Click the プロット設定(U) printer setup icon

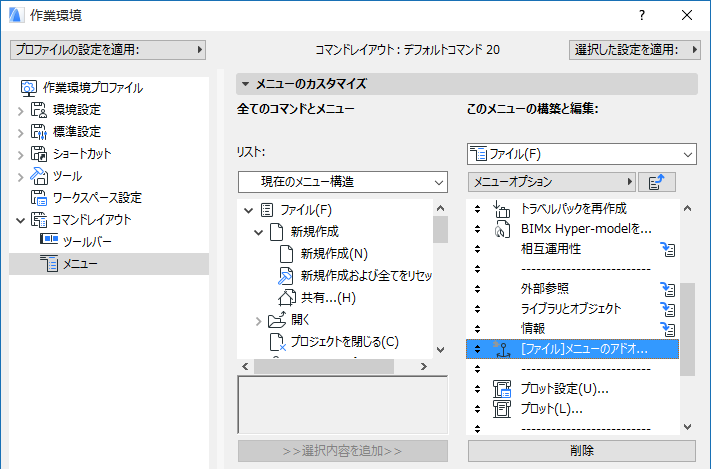(502, 388)
